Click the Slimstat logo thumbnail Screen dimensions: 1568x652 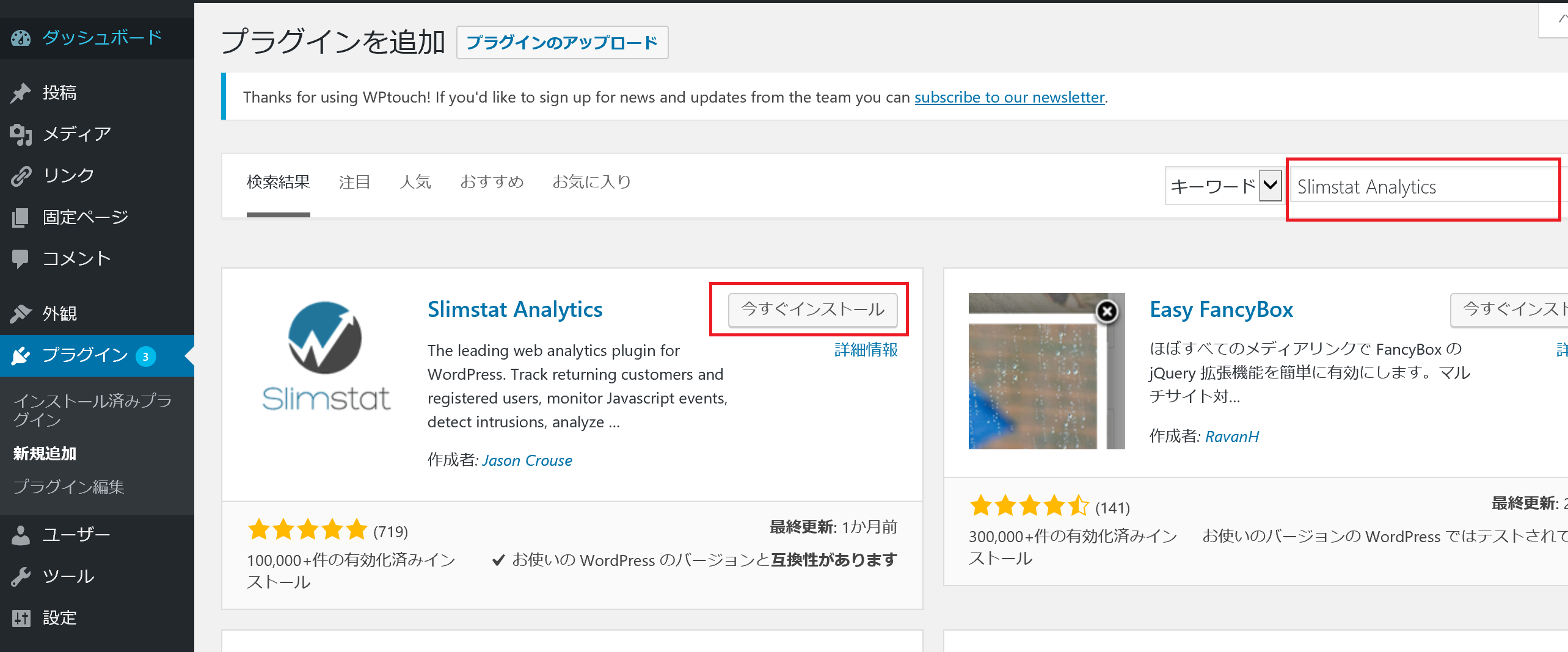pos(326,357)
